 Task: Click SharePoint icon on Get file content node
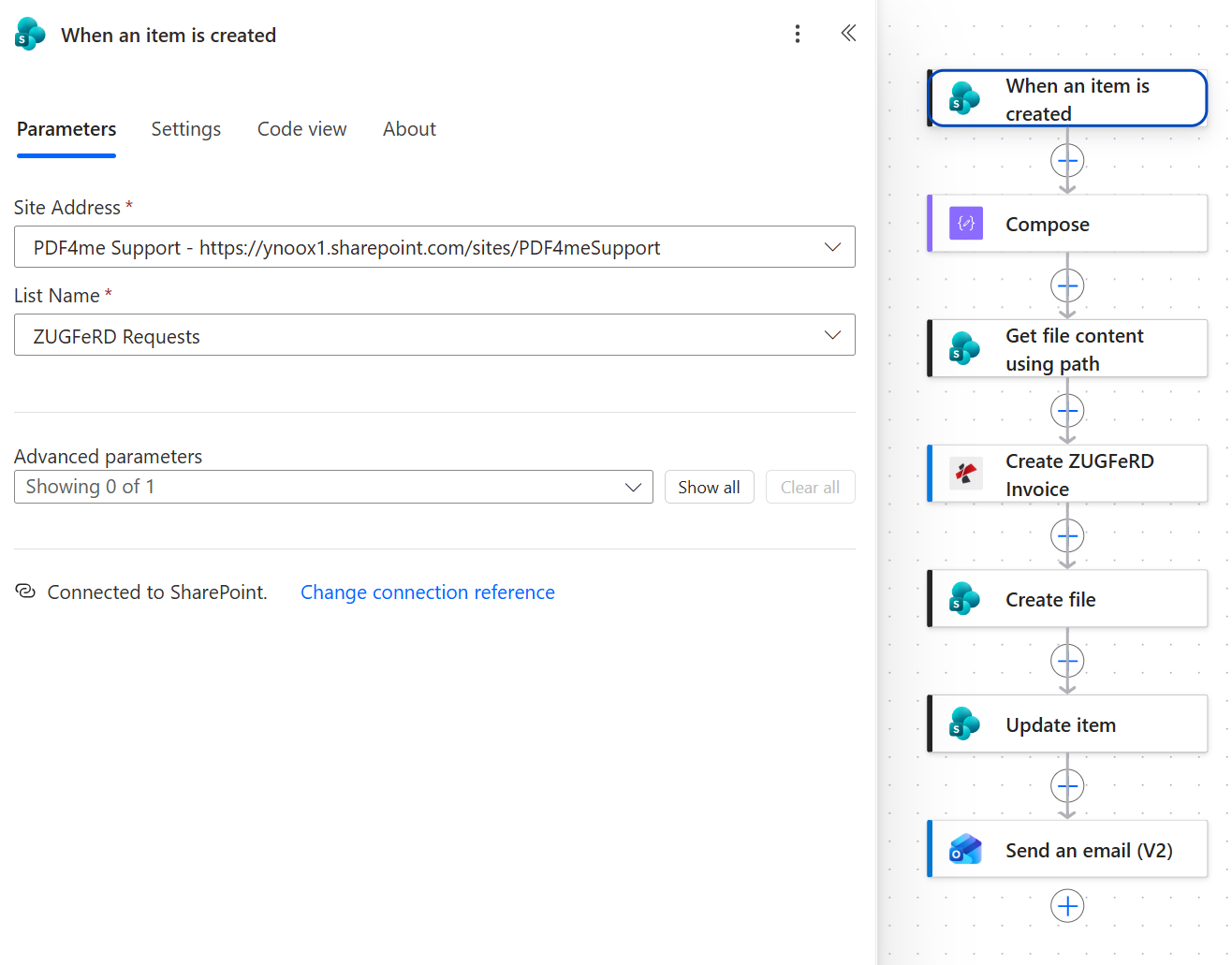(x=964, y=348)
